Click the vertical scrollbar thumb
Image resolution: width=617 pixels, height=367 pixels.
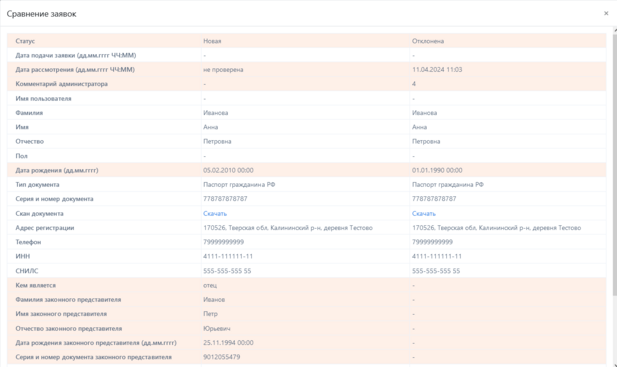615,164
